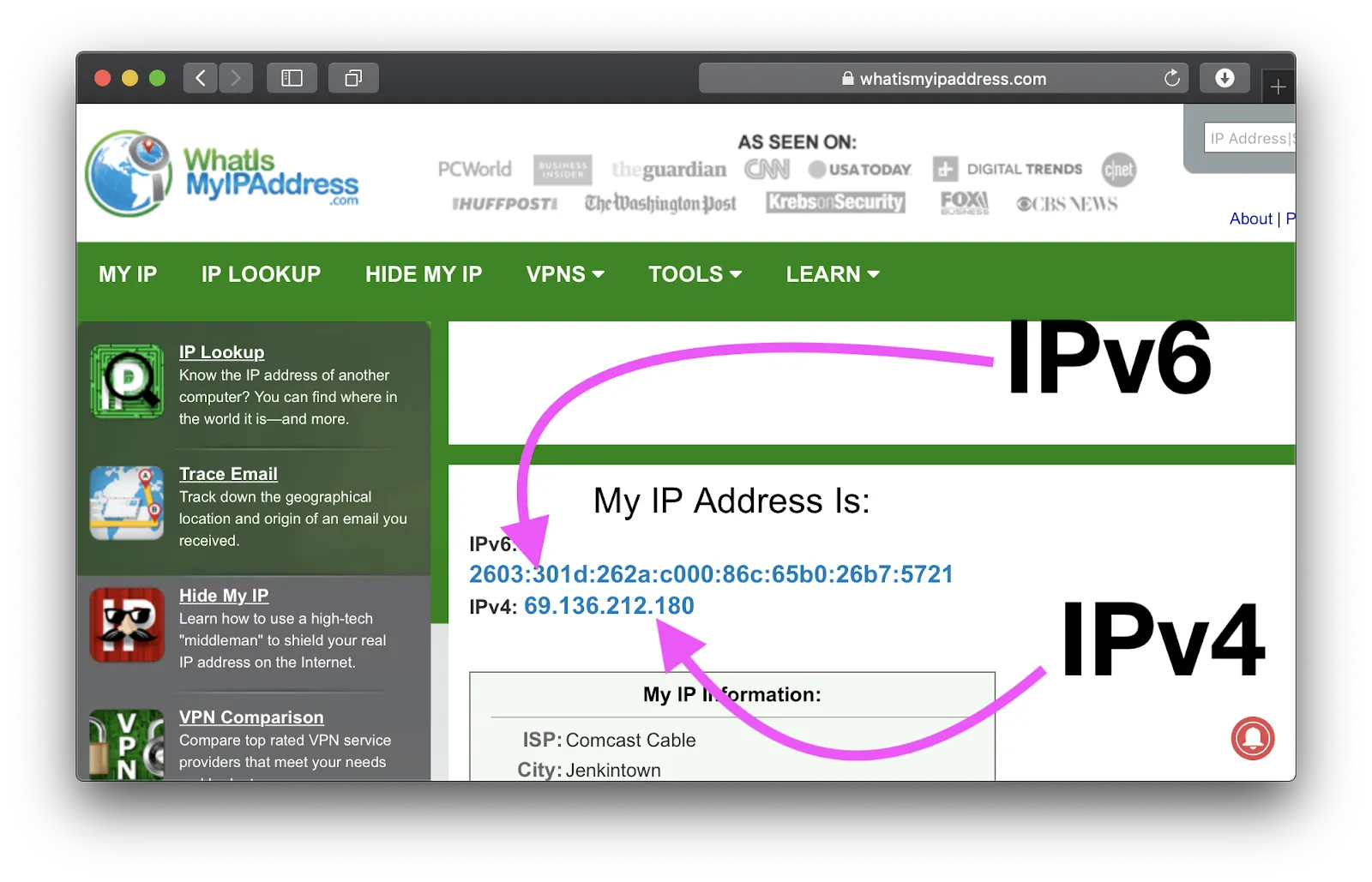Toggle the Safari sidebar button
Viewport: 1372px width, 882px height.
292,79
